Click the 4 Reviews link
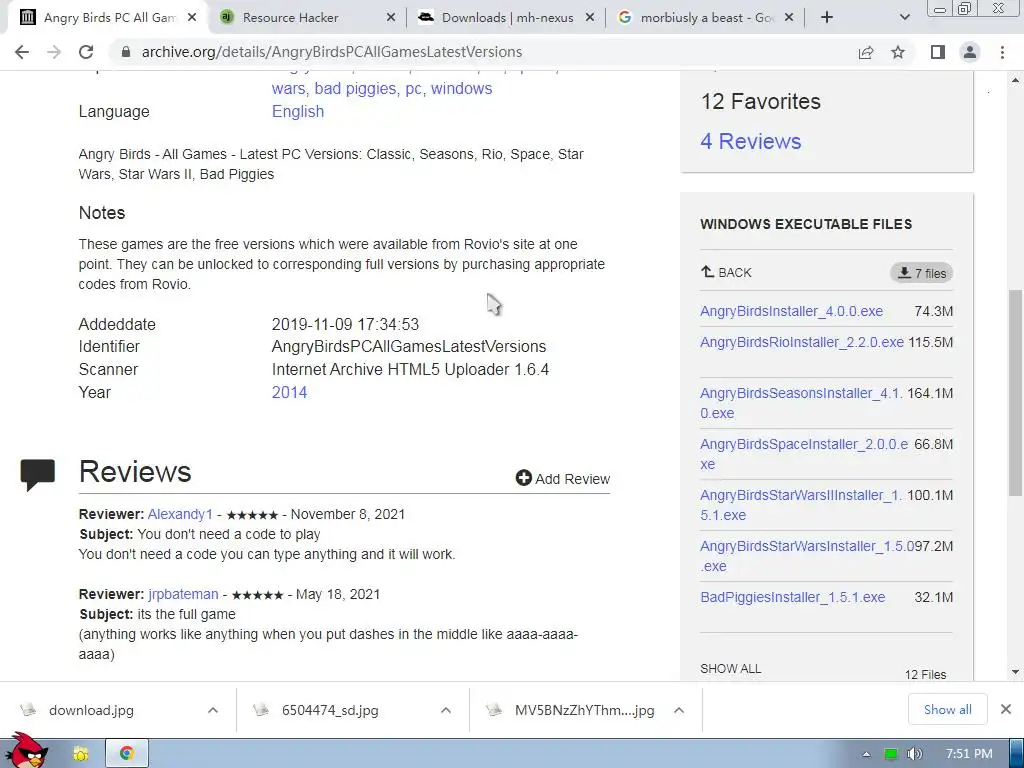Screen dimensions: 1024x768 750,141
